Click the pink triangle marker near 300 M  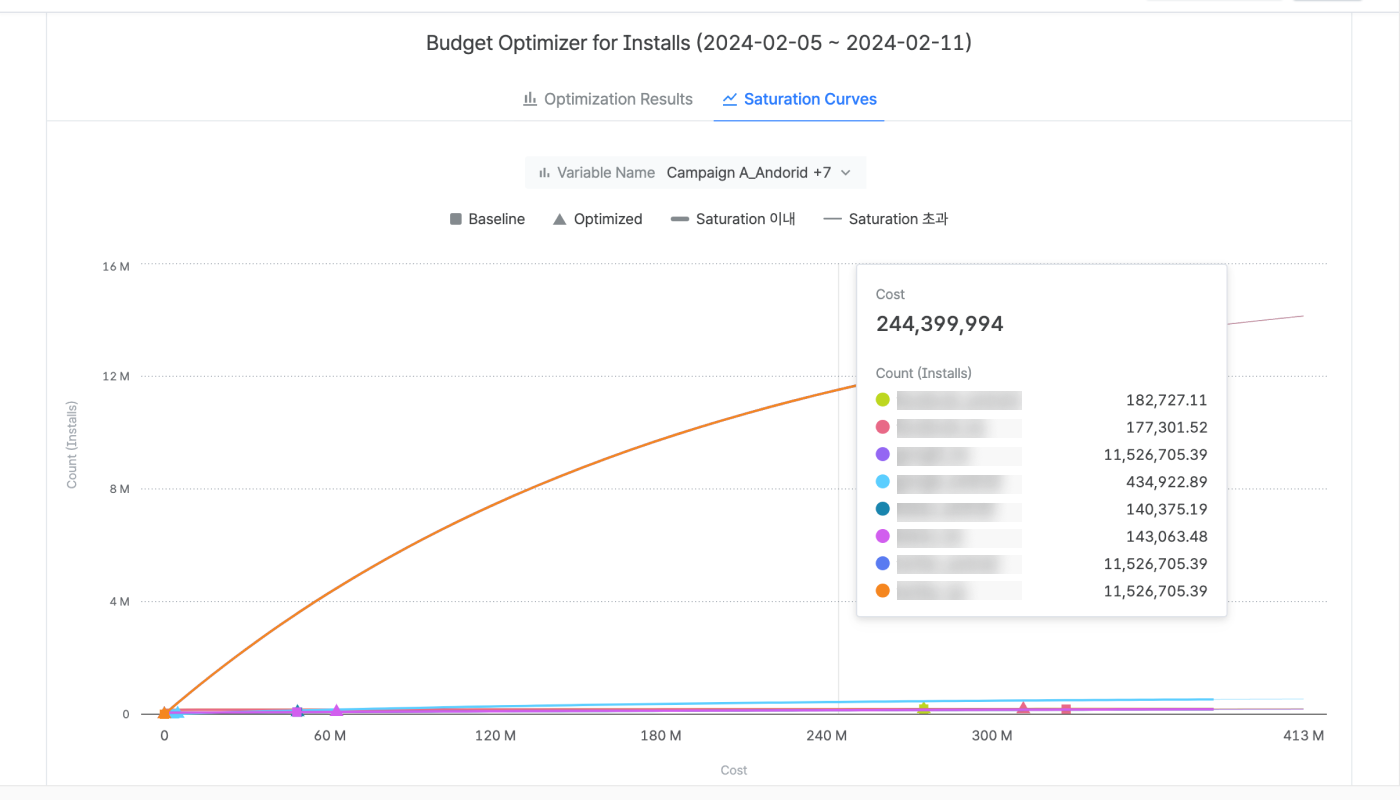coord(1023,708)
